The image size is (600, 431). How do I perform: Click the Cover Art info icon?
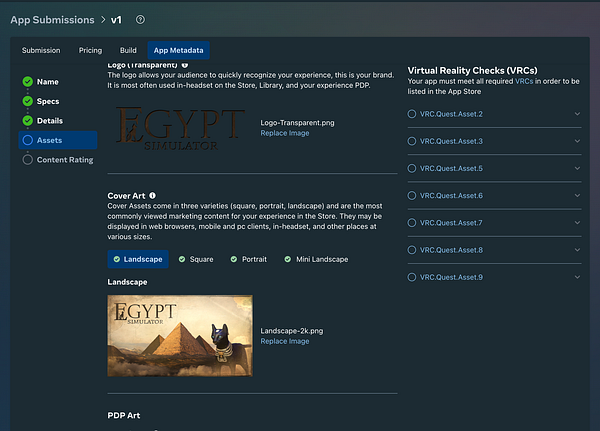(x=152, y=196)
